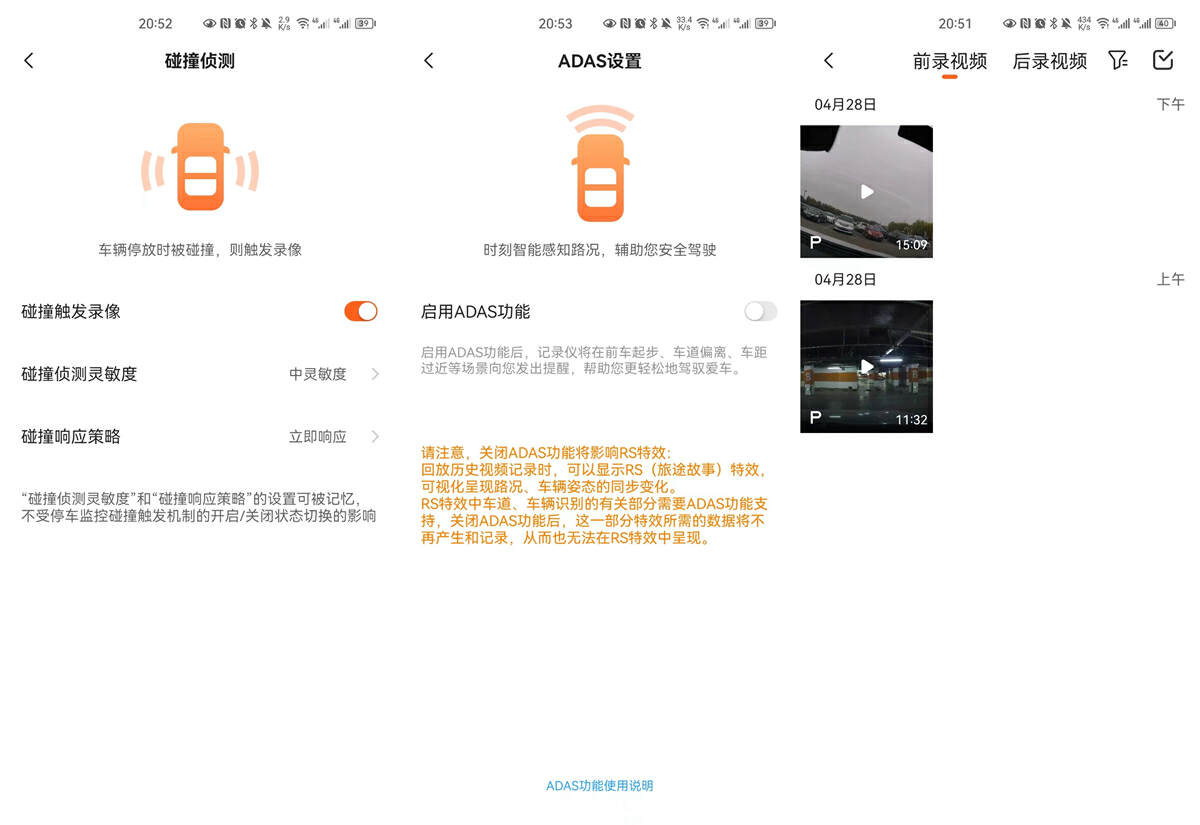Enable the 启用ADAS功能 switch
1200x825 pixels.
tap(760, 311)
